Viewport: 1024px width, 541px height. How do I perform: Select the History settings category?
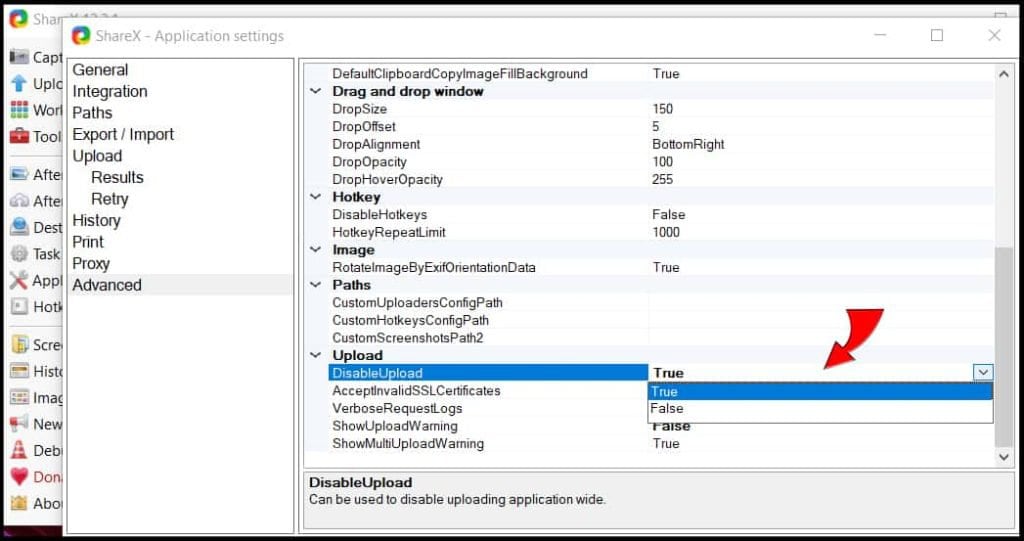(x=97, y=221)
